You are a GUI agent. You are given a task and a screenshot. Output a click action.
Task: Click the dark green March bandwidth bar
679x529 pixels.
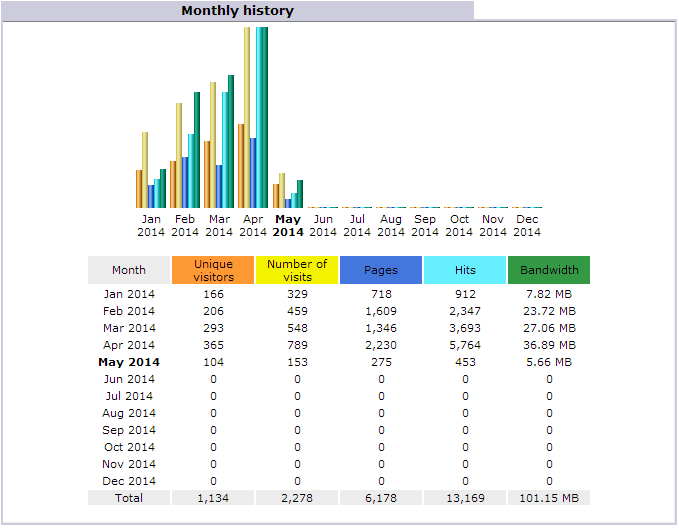click(x=231, y=141)
